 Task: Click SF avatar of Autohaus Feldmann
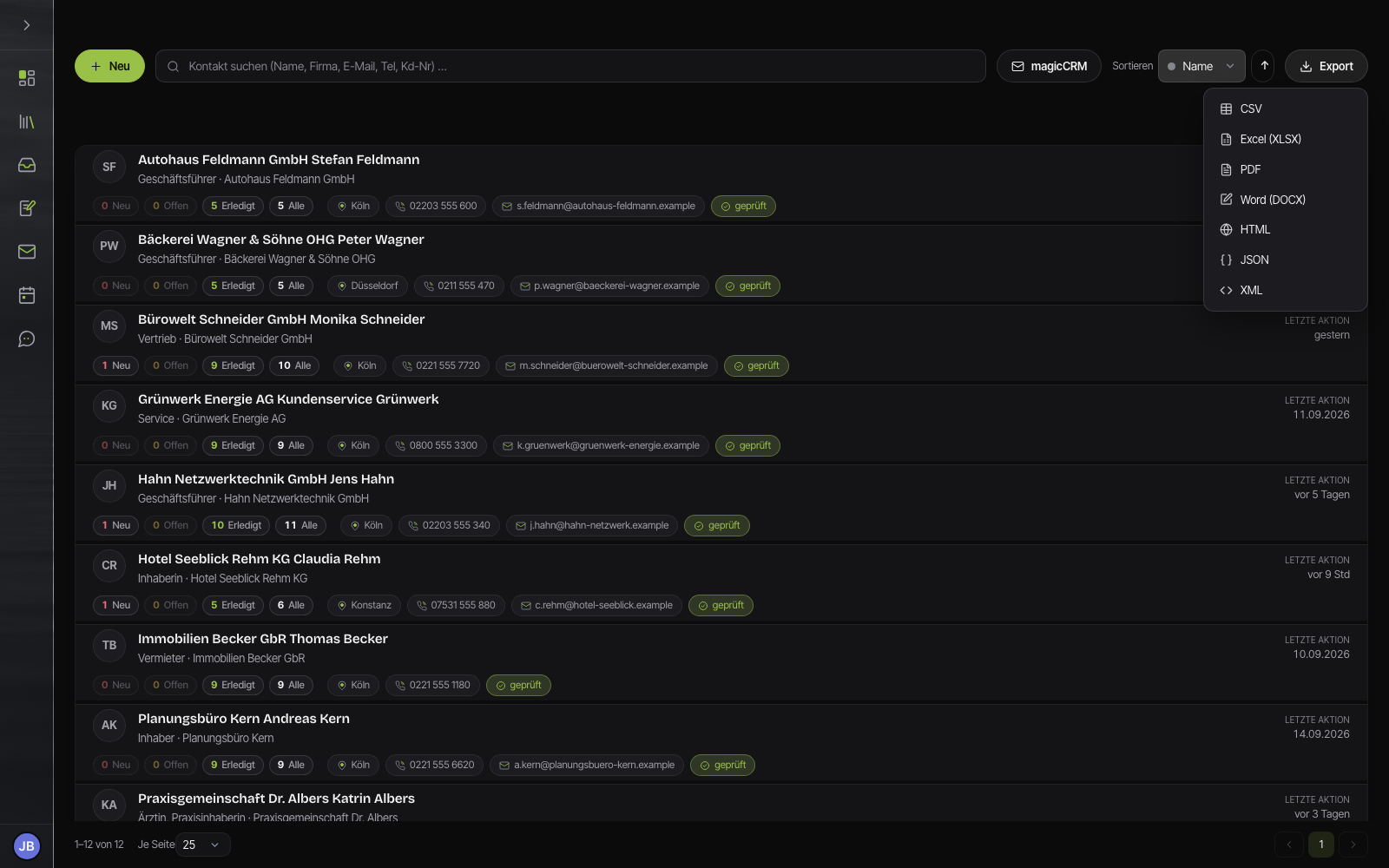109,167
